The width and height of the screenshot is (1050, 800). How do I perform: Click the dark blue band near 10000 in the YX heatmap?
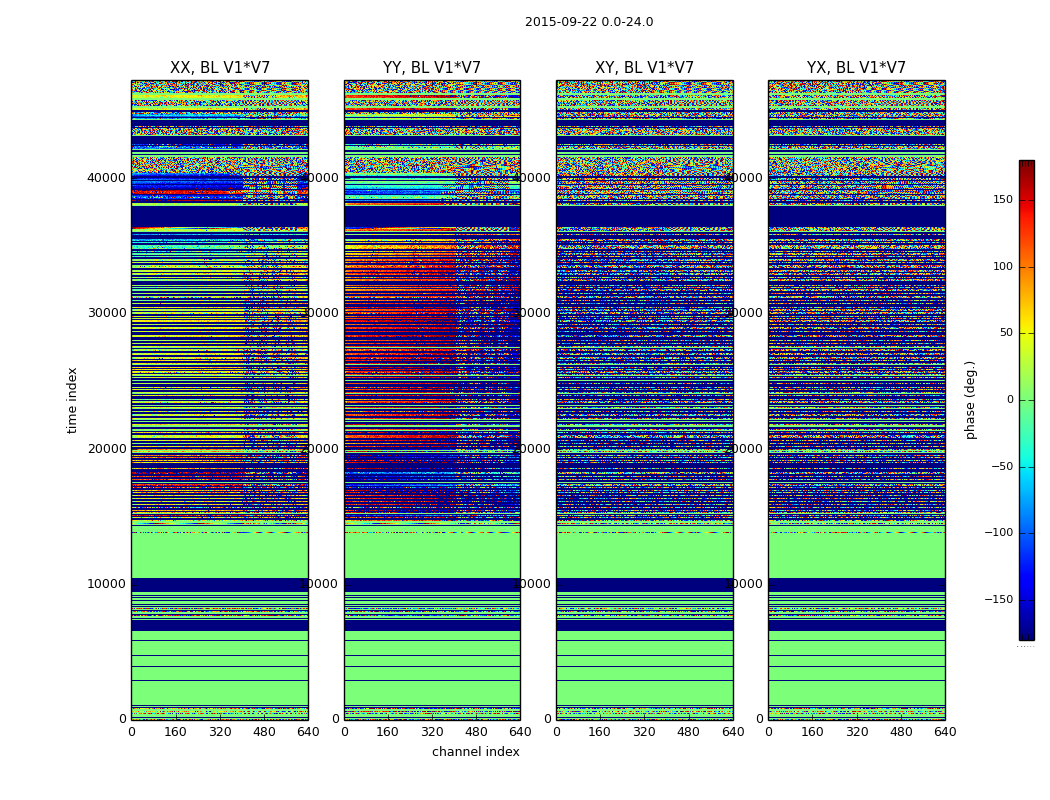pos(856,584)
